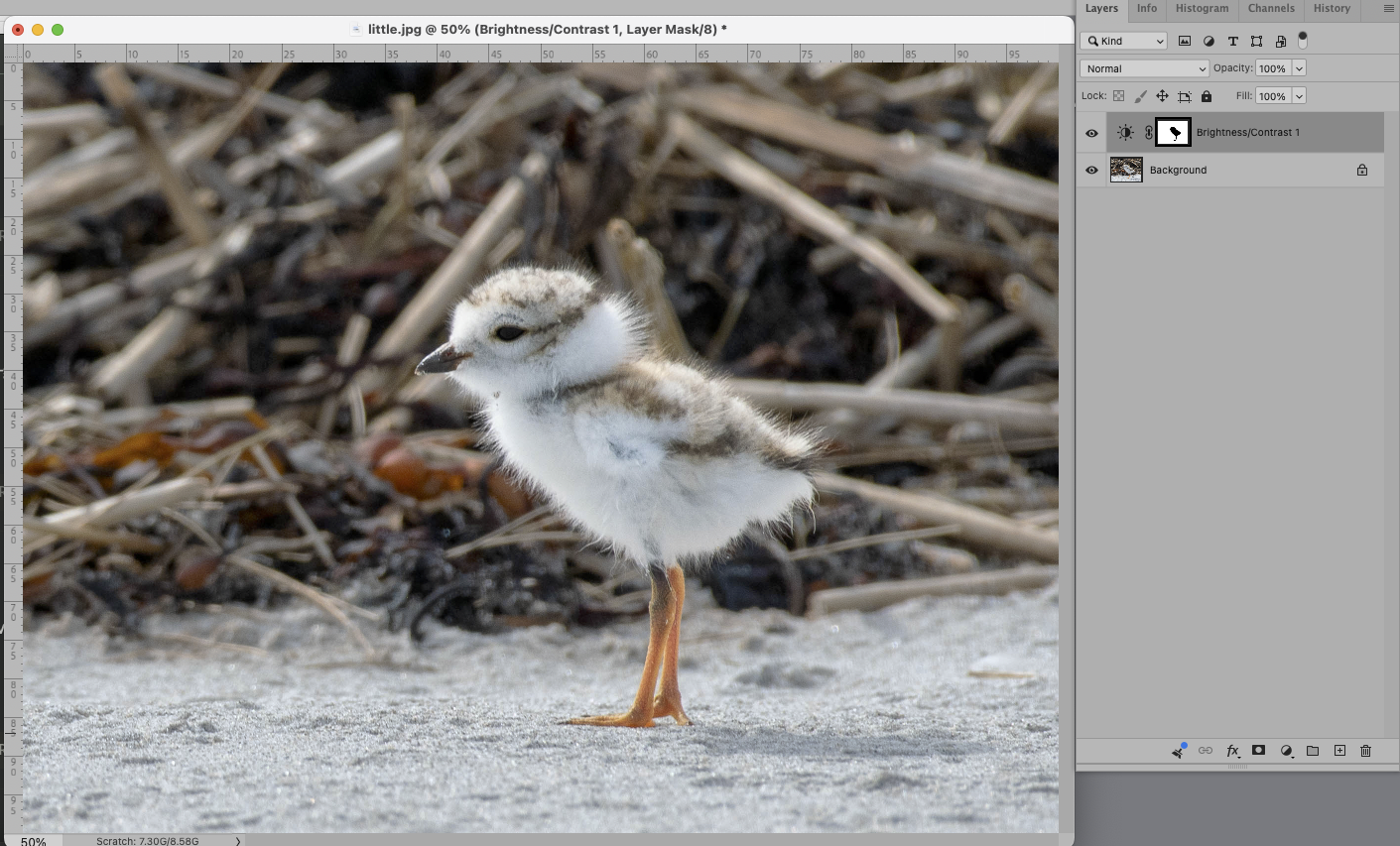Click the Add Layer Mask icon
The height and width of the screenshot is (846, 1400).
(x=1258, y=751)
